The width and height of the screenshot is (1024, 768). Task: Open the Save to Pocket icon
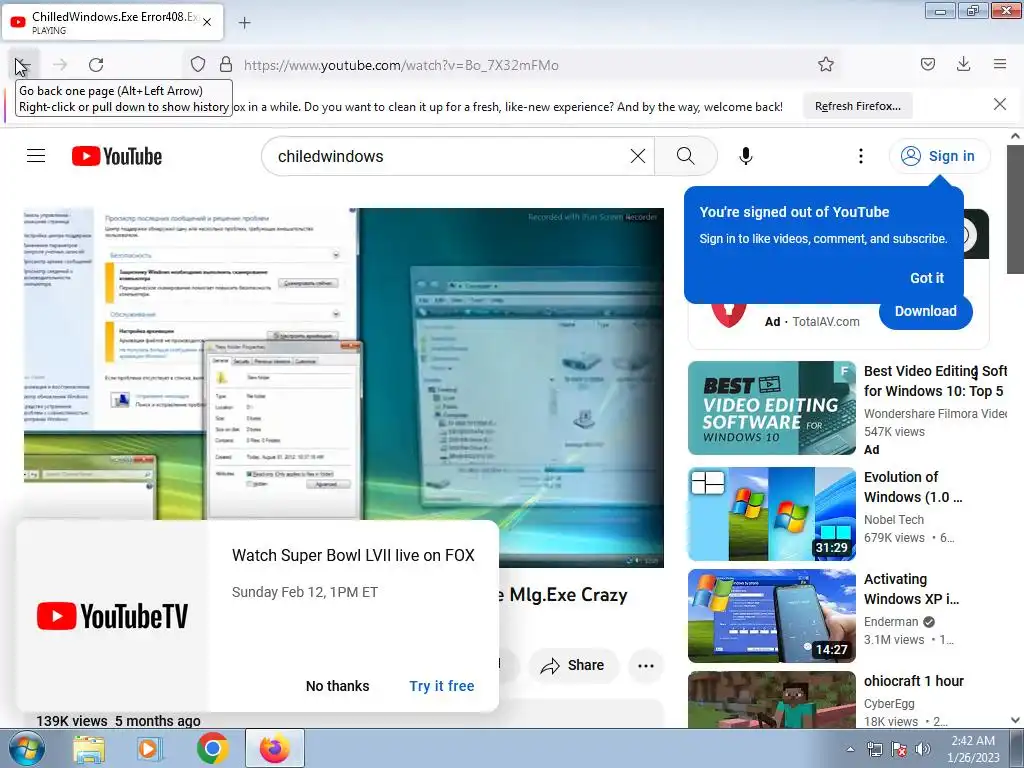tap(927, 64)
